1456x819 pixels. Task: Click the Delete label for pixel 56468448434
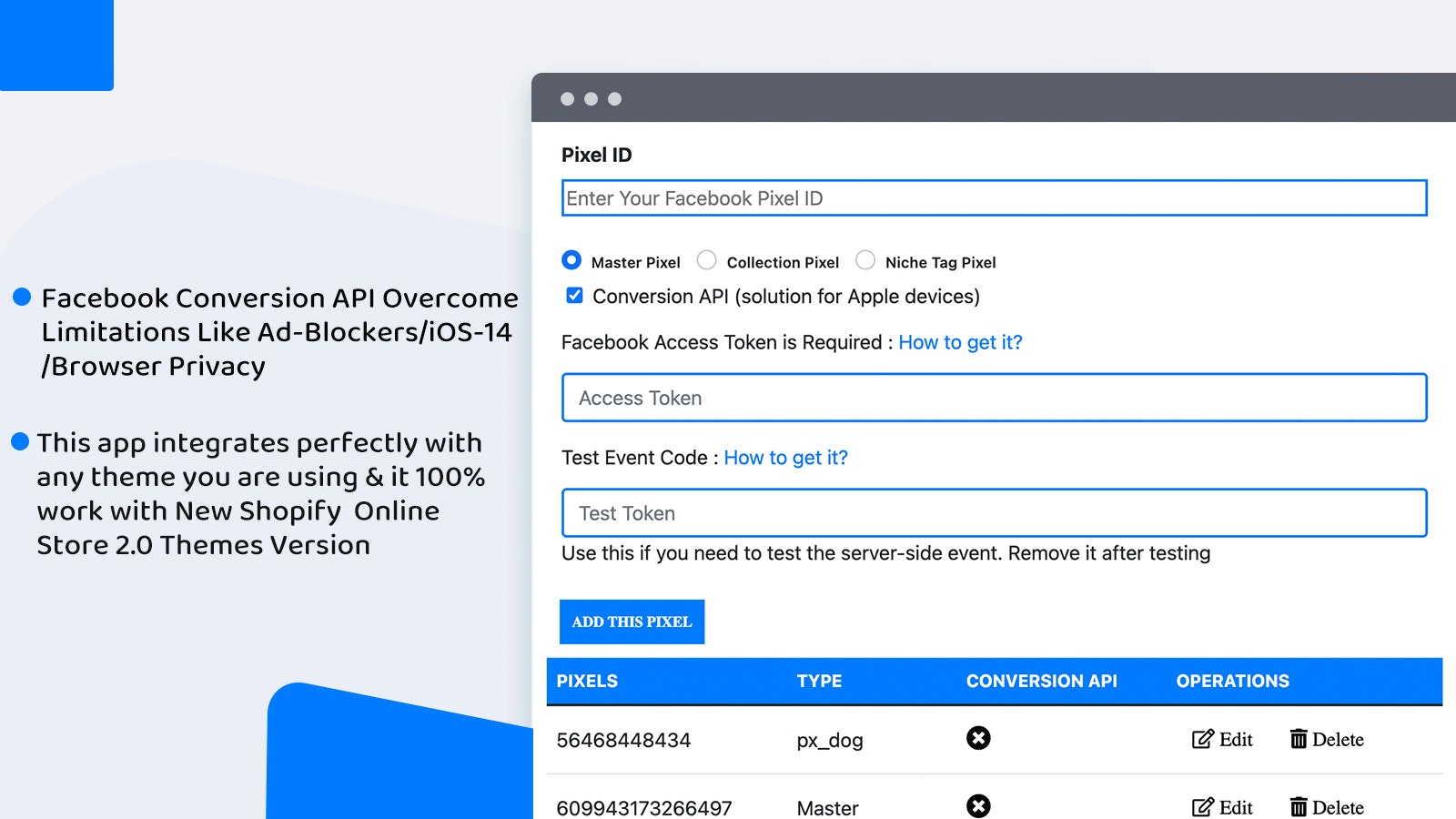[1338, 740]
